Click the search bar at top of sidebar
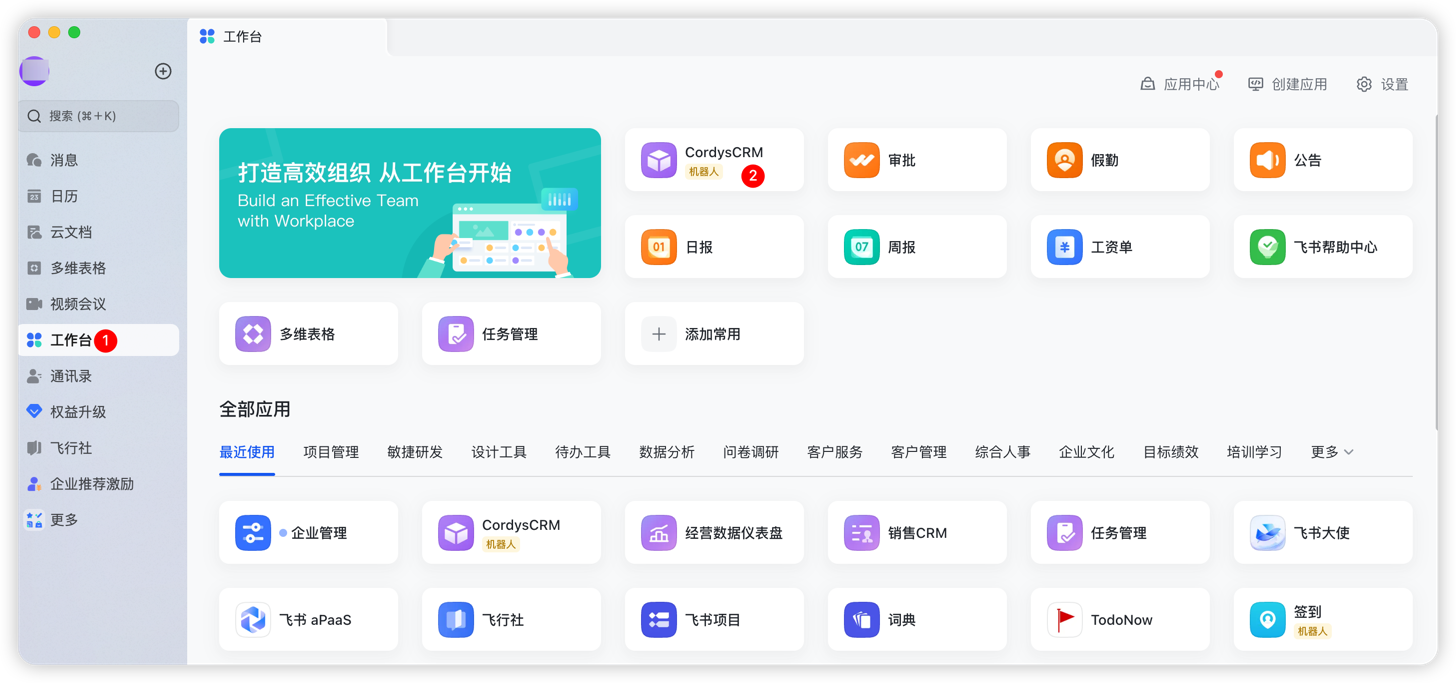 [100, 116]
